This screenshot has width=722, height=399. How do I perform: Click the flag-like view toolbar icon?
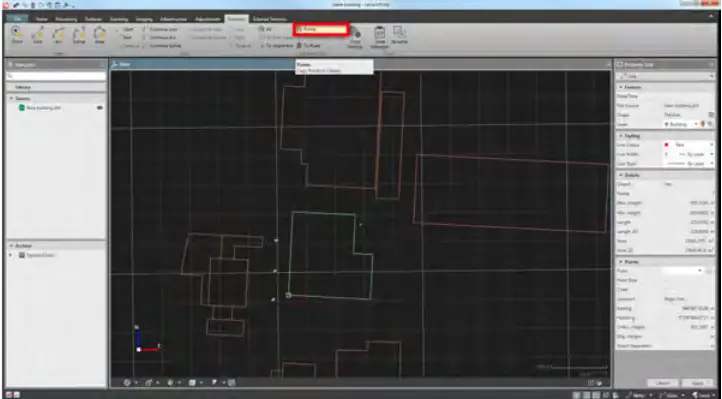pos(214,382)
